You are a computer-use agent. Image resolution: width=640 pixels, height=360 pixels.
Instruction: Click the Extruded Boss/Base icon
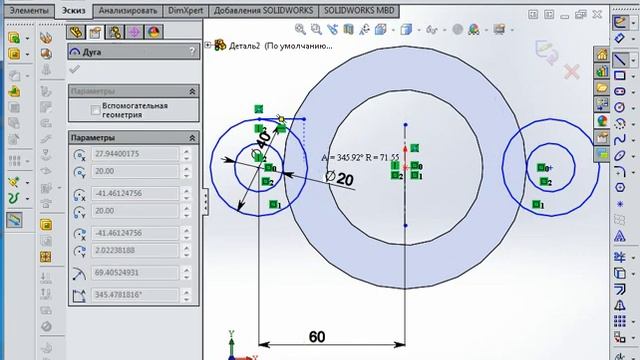coord(14,38)
